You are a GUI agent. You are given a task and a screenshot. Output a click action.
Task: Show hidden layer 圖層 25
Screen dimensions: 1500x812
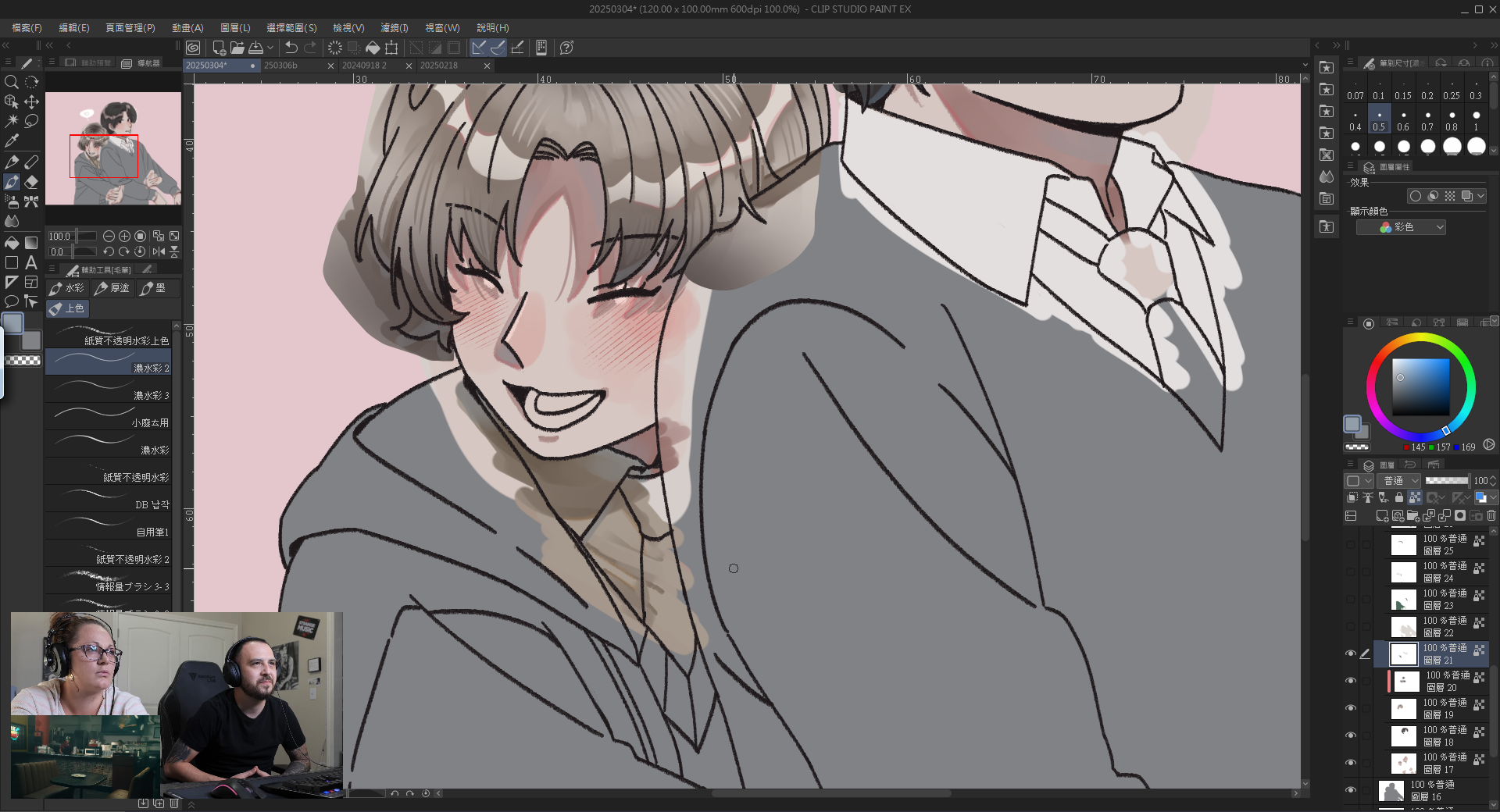(x=1351, y=544)
